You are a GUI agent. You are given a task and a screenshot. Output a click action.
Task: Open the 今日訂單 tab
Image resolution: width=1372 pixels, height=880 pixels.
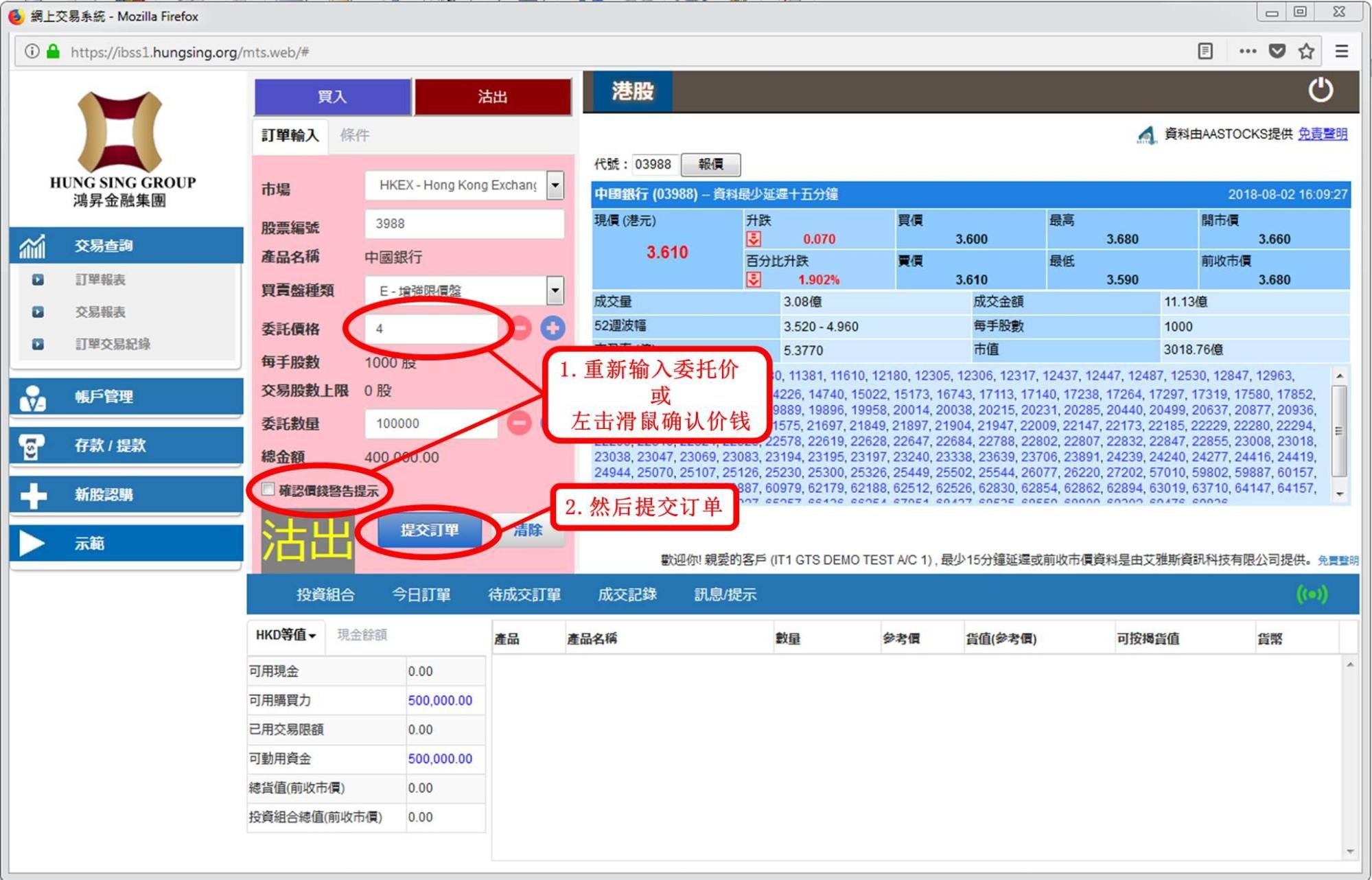422,594
